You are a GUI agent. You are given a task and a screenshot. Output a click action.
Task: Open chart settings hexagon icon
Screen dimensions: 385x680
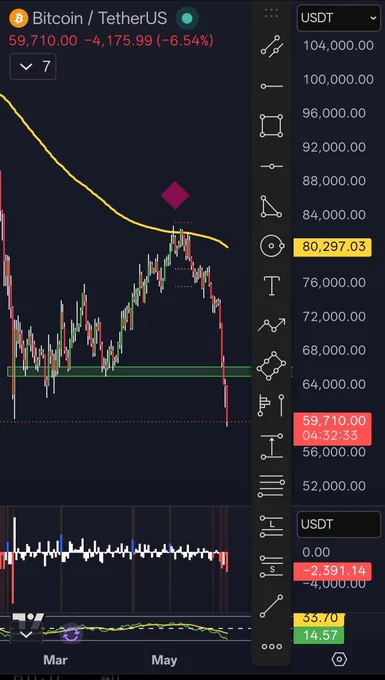point(339,660)
